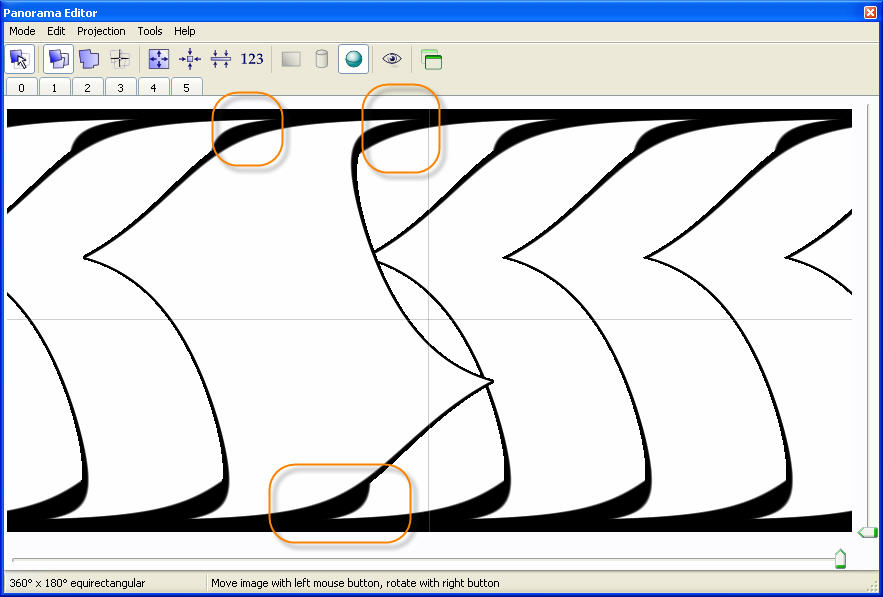Select the cylindrical projection icon
This screenshot has height=597, width=883.
321,59
